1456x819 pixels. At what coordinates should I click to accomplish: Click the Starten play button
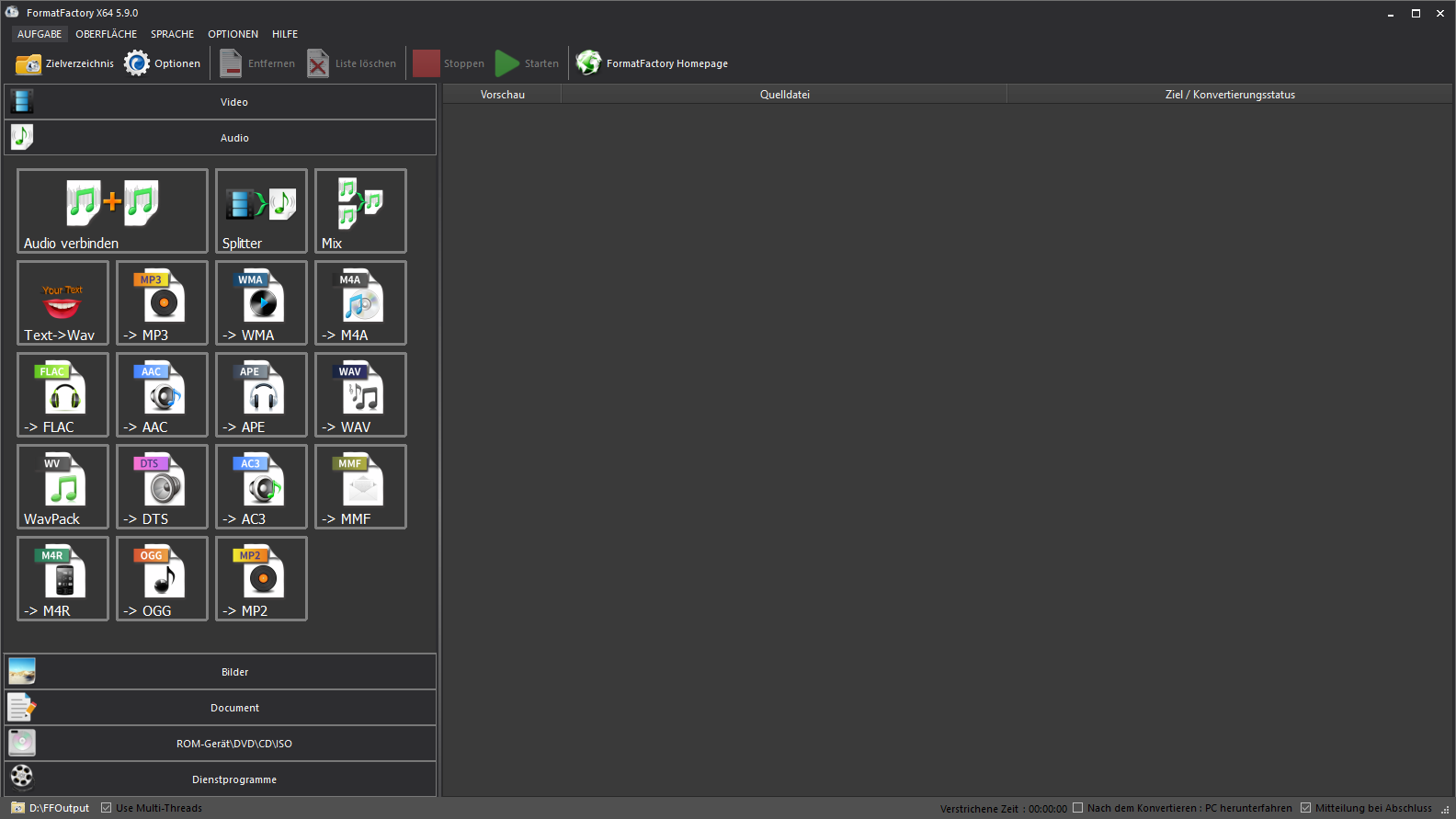click(528, 63)
